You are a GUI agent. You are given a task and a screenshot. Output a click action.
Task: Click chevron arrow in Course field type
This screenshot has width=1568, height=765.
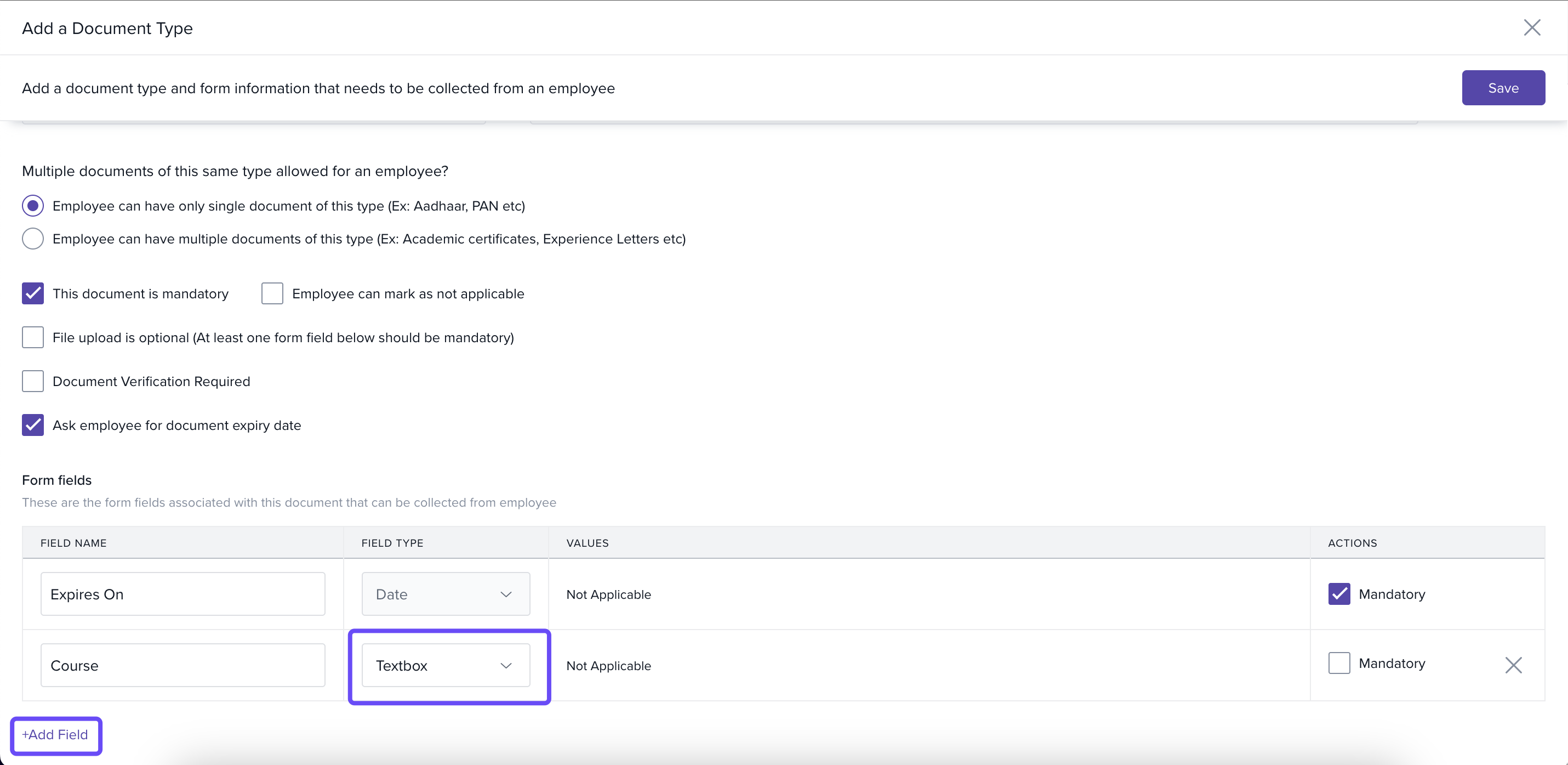506,665
